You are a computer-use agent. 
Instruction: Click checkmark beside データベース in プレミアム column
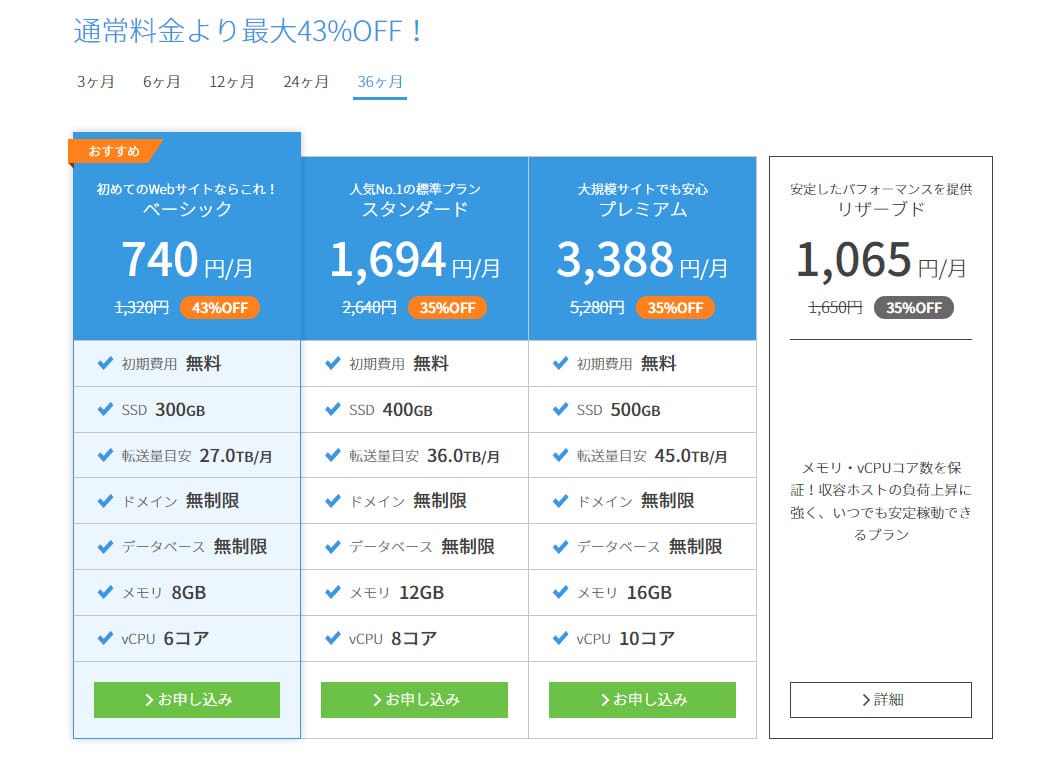[560, 547]
